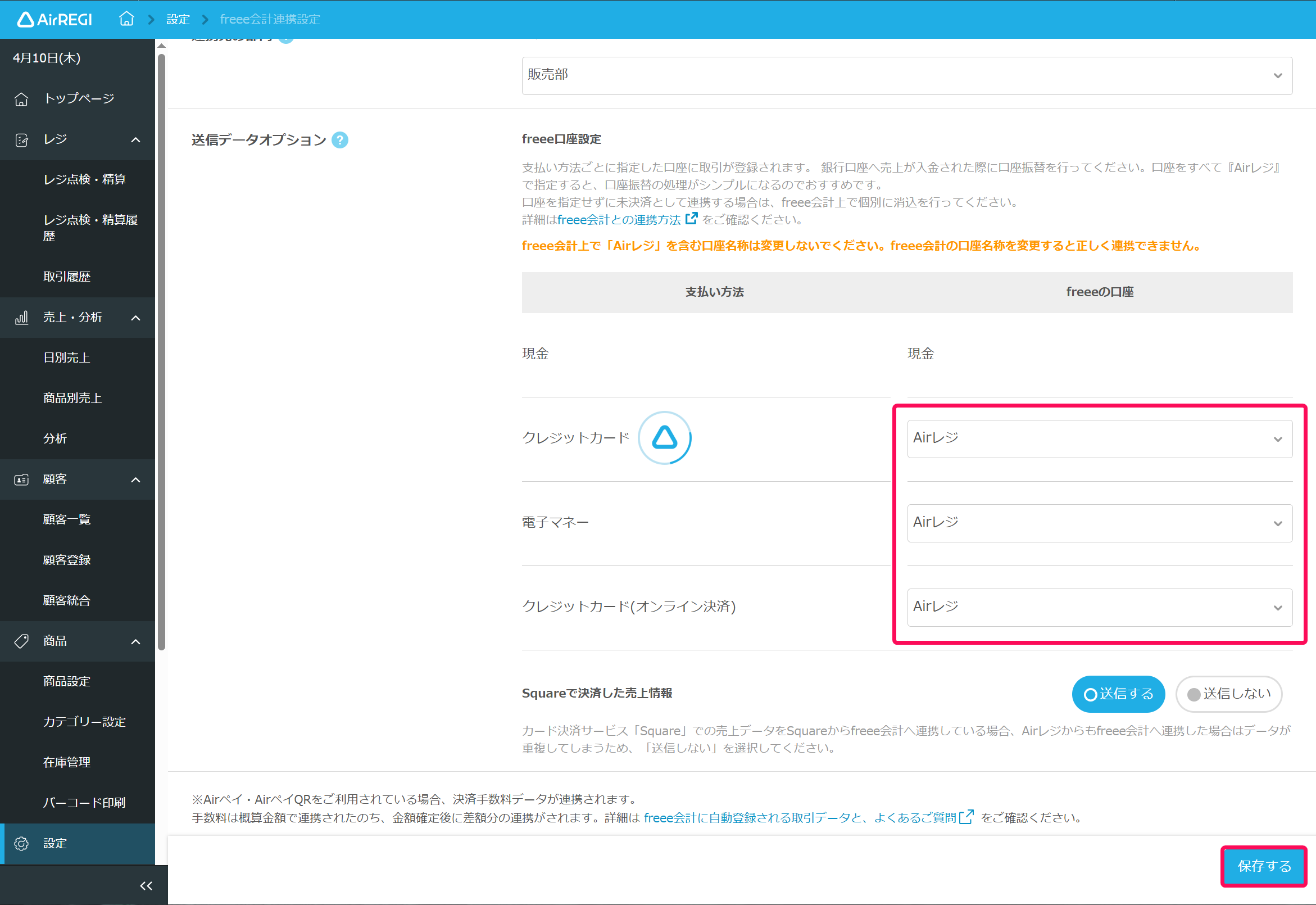Click the sidebar vertical scrollbar
This screenshot has height=905, width=1316.
[161, 351]
